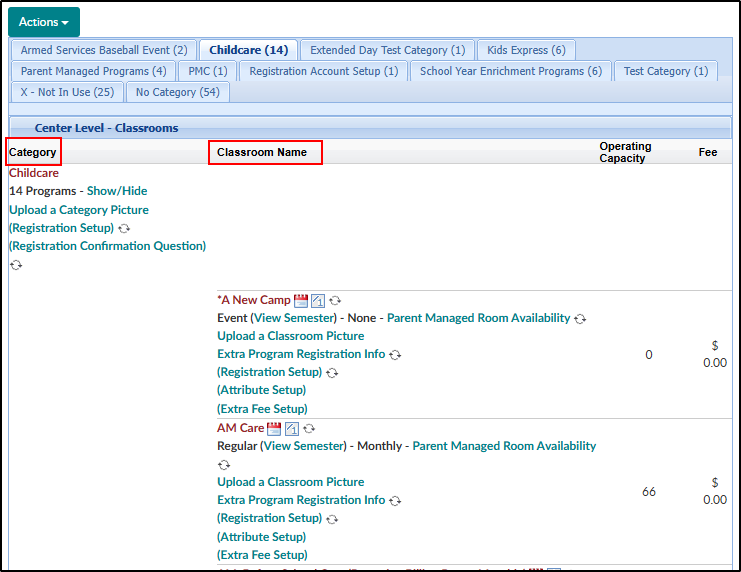Open Extra Program Registration Info for AM Care
741x572 pixels.
tap(301, 500)
